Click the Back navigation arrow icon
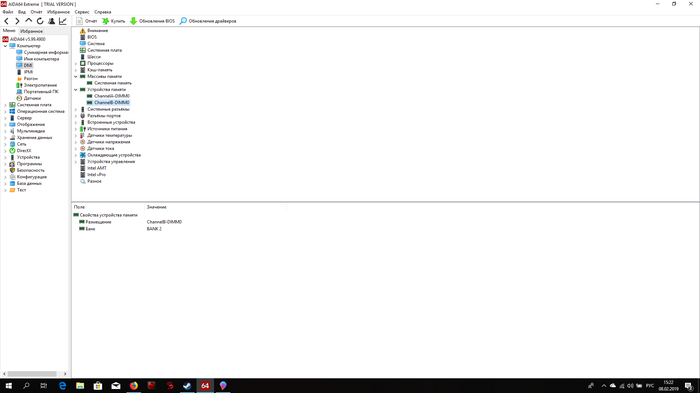 pos(6,21)
